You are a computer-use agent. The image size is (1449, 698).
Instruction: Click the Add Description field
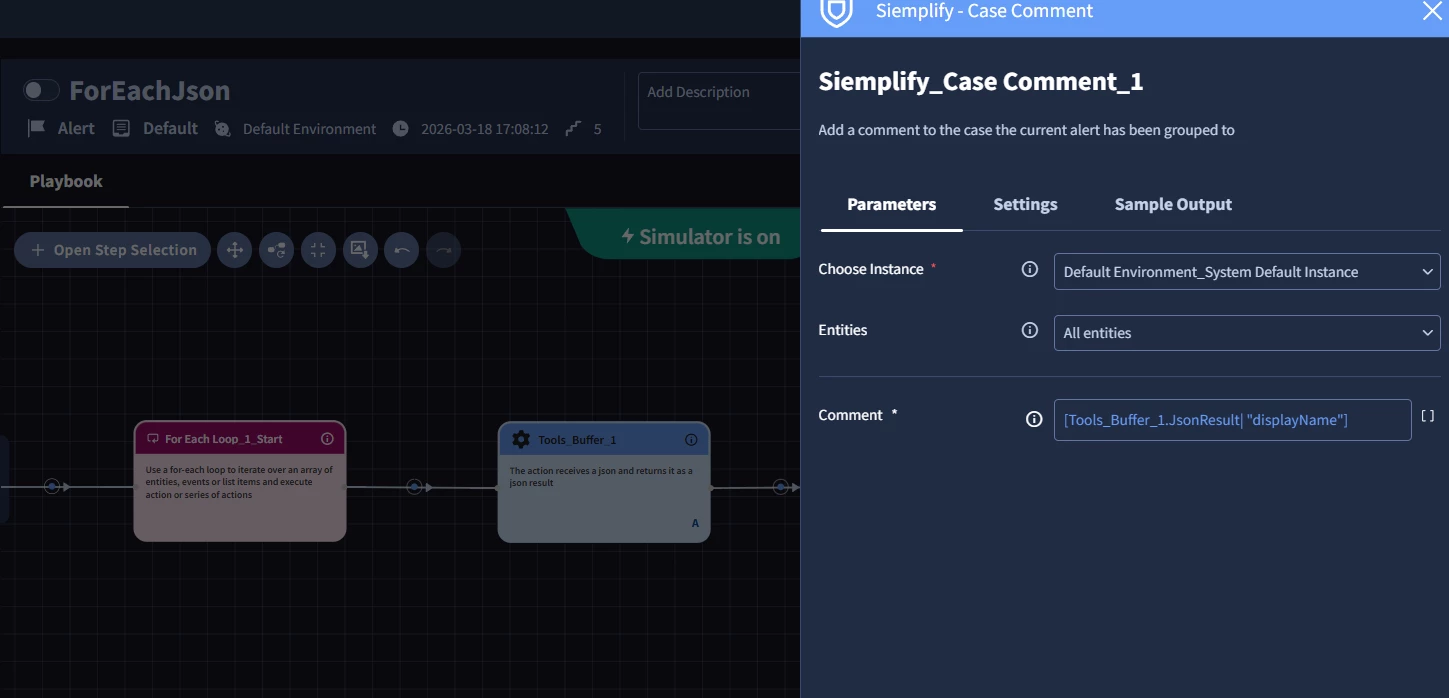(718, 100)
